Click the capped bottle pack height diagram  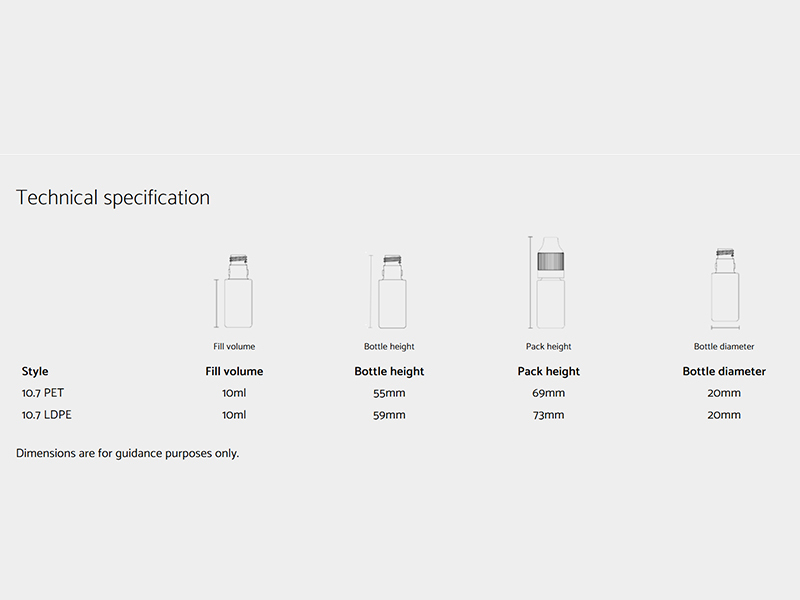click(549, 283)
